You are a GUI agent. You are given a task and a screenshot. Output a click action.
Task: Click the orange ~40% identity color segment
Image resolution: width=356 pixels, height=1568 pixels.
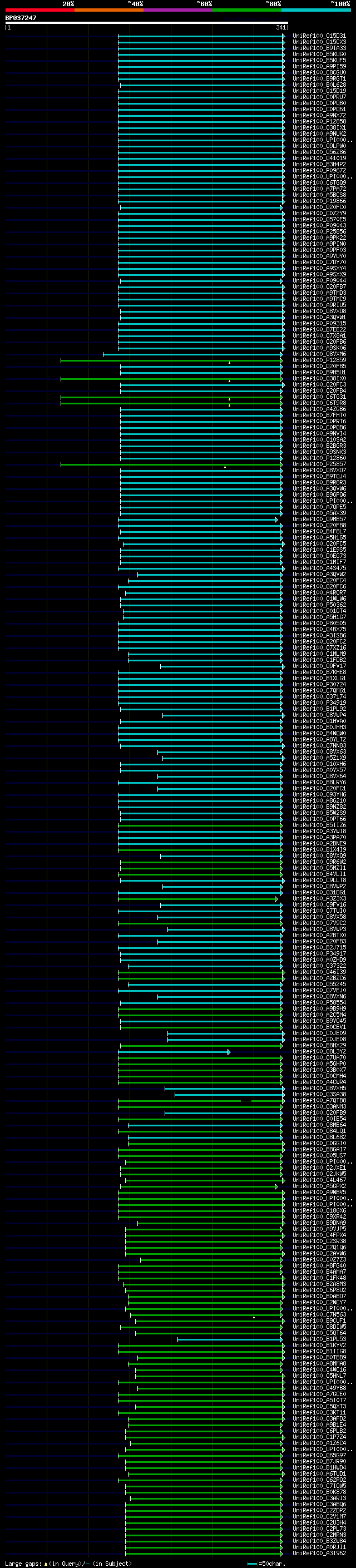(x=108, y=10)
